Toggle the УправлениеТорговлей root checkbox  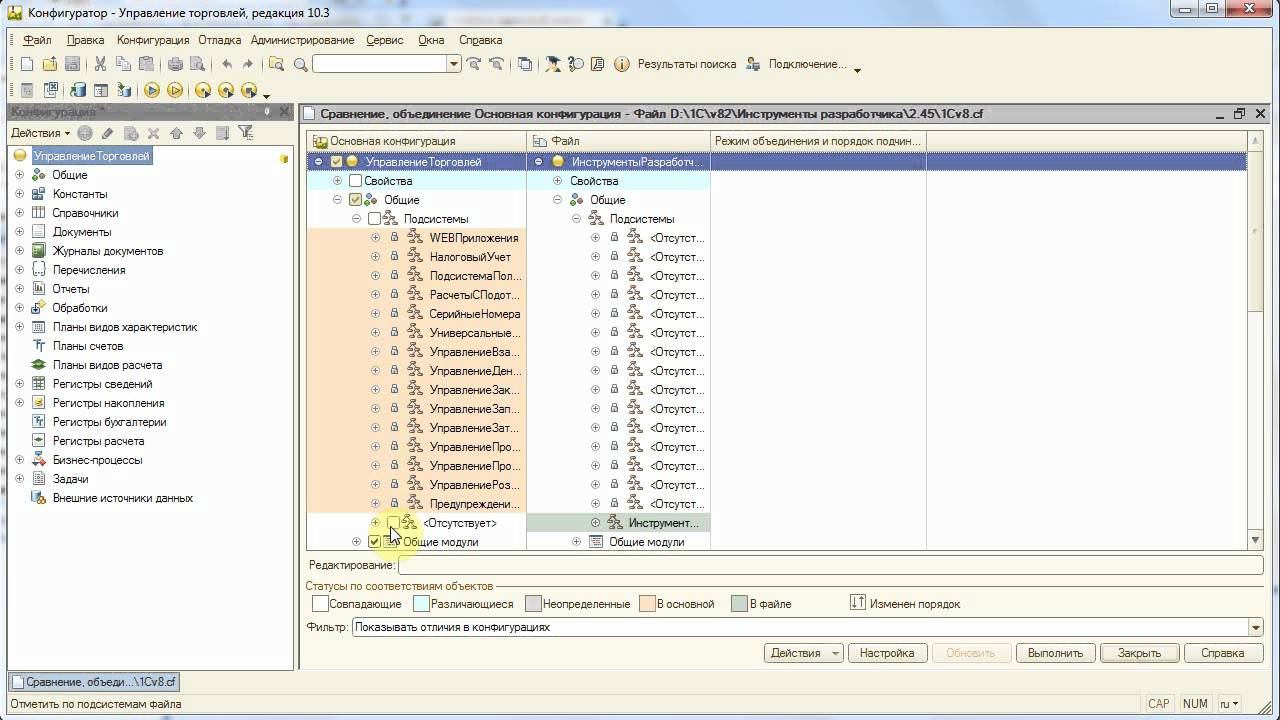[x=336, y=162]
